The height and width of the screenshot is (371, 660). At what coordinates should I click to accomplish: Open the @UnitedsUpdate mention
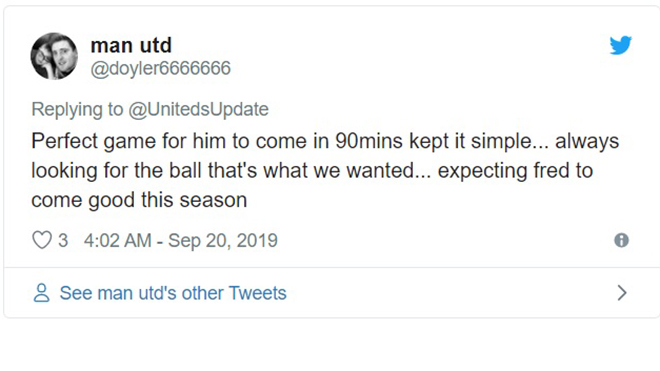(198, 109)
